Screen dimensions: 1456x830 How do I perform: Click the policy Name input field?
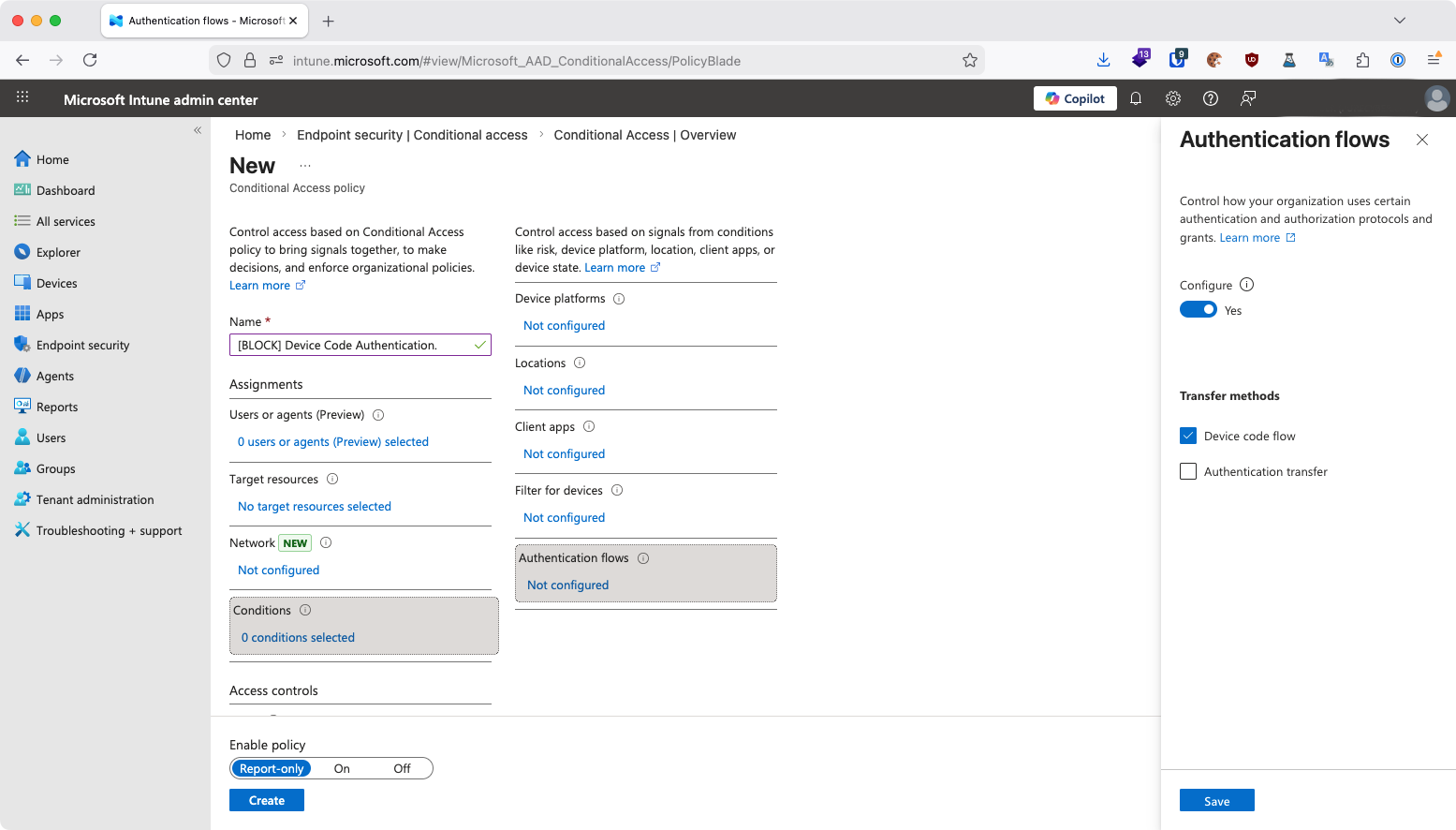pyautogui.click(x=360, y=345)
